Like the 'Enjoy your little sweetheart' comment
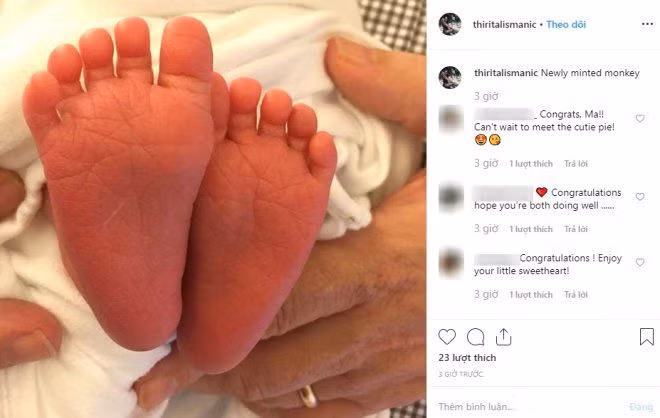Screen dimensions: 660x418 (640, 262)
